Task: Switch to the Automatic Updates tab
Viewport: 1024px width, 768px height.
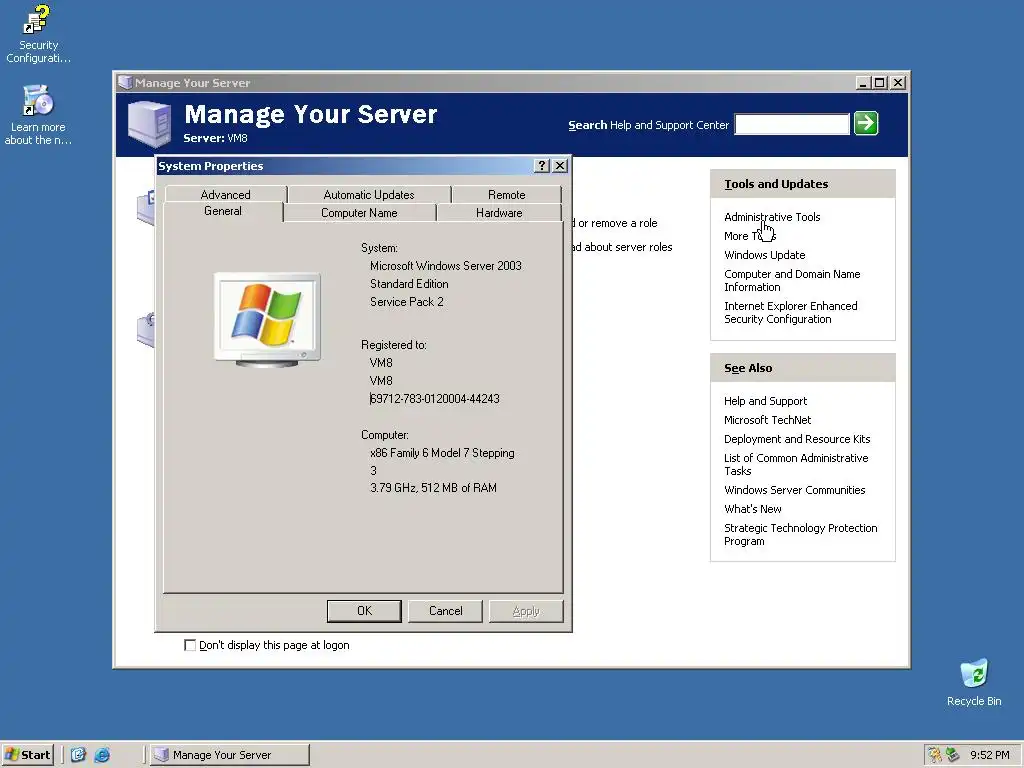Action: pos(369,195)
